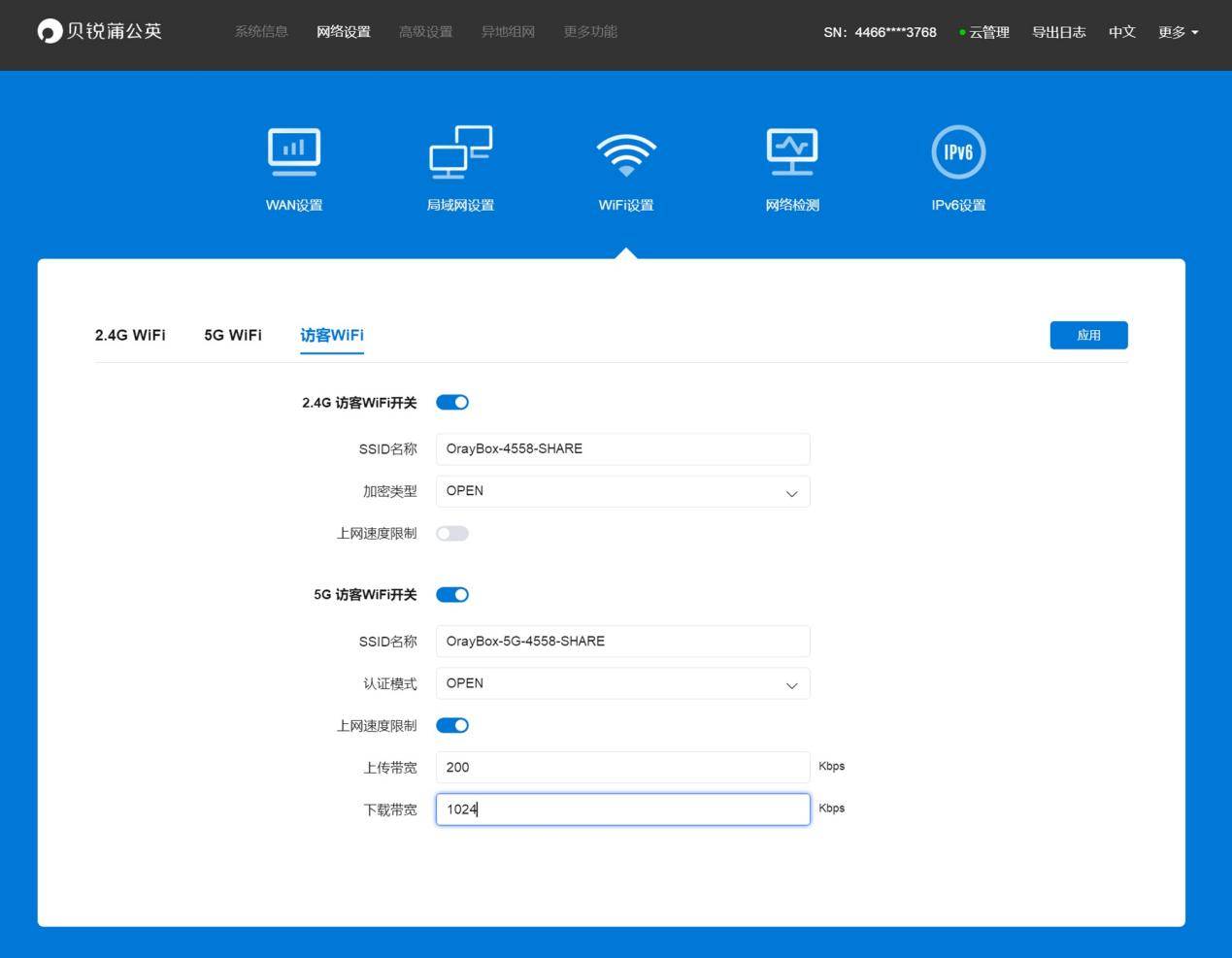This screenshot has height=958, width=1232.
Task: Open the 高级设置 menu
Action: tap(426, 32)
